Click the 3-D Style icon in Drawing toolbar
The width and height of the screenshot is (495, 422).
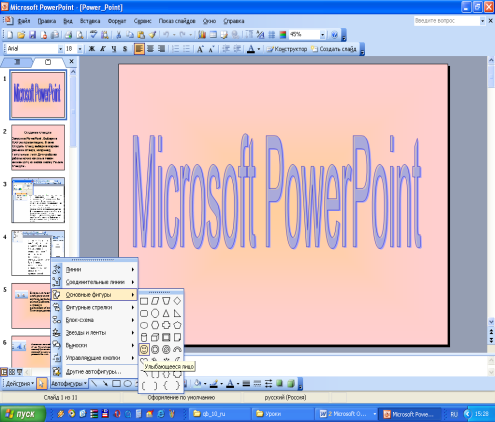[291, 384]
